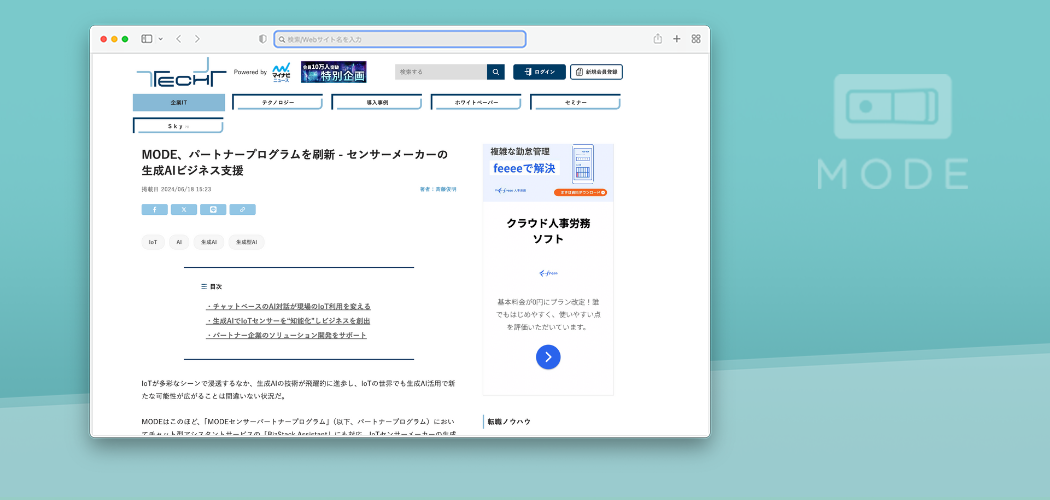Open the Safari share icon
The image size is (1050, 500).
coord(658,39)
